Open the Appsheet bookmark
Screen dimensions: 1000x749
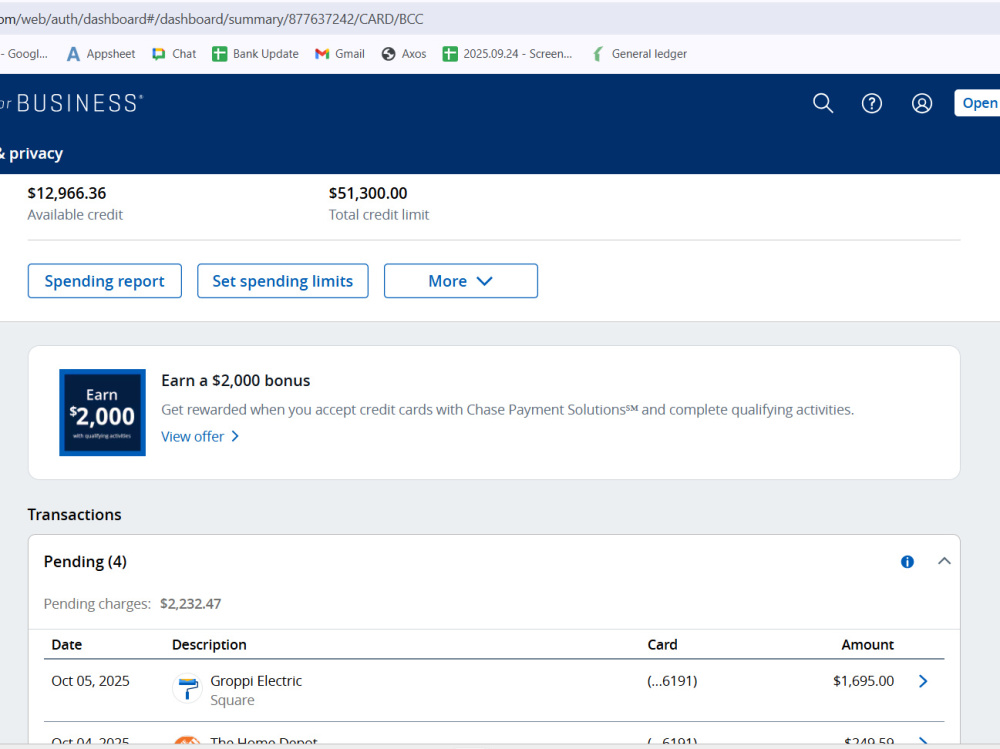101,54
